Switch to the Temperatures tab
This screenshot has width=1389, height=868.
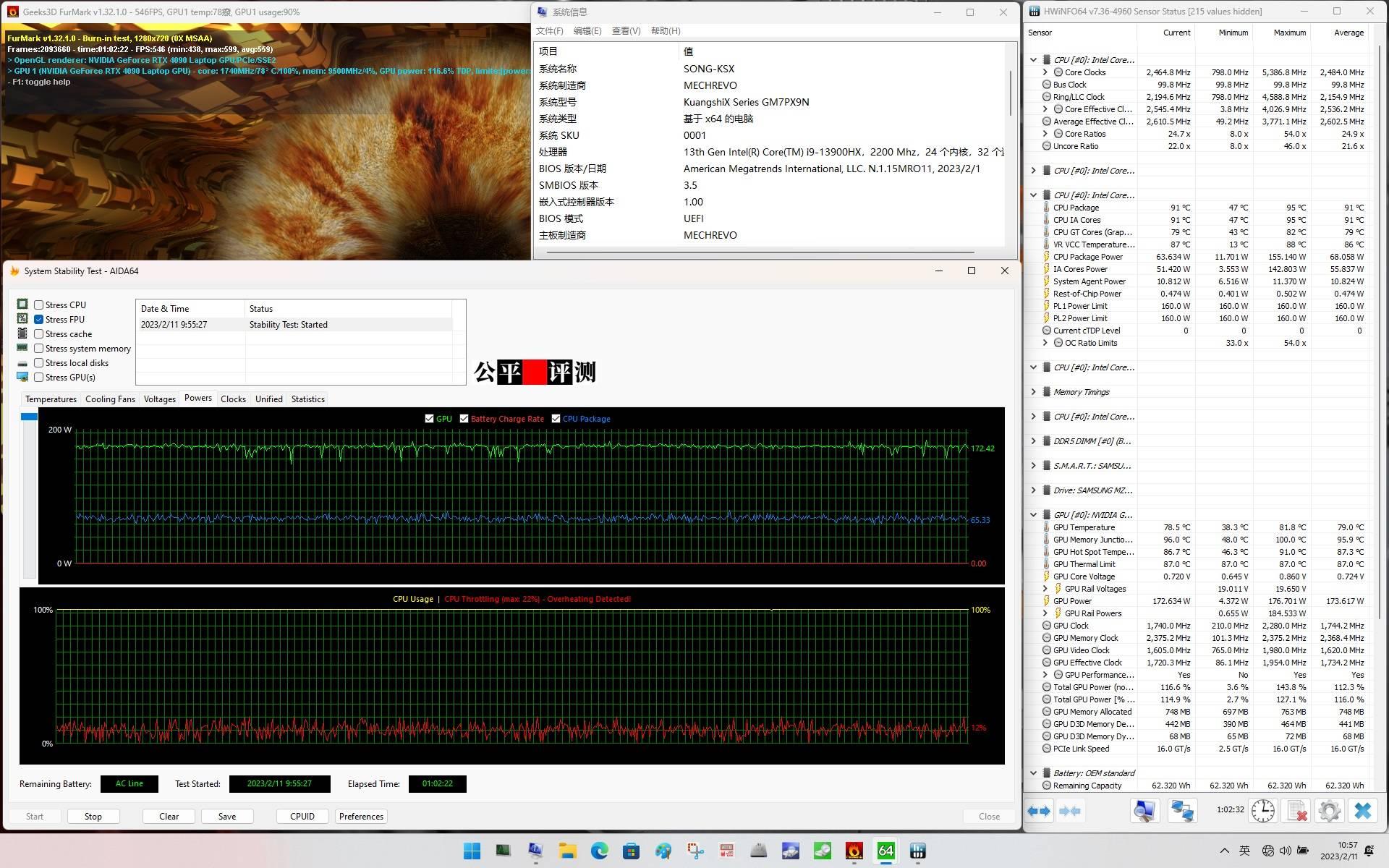[51, 399]
